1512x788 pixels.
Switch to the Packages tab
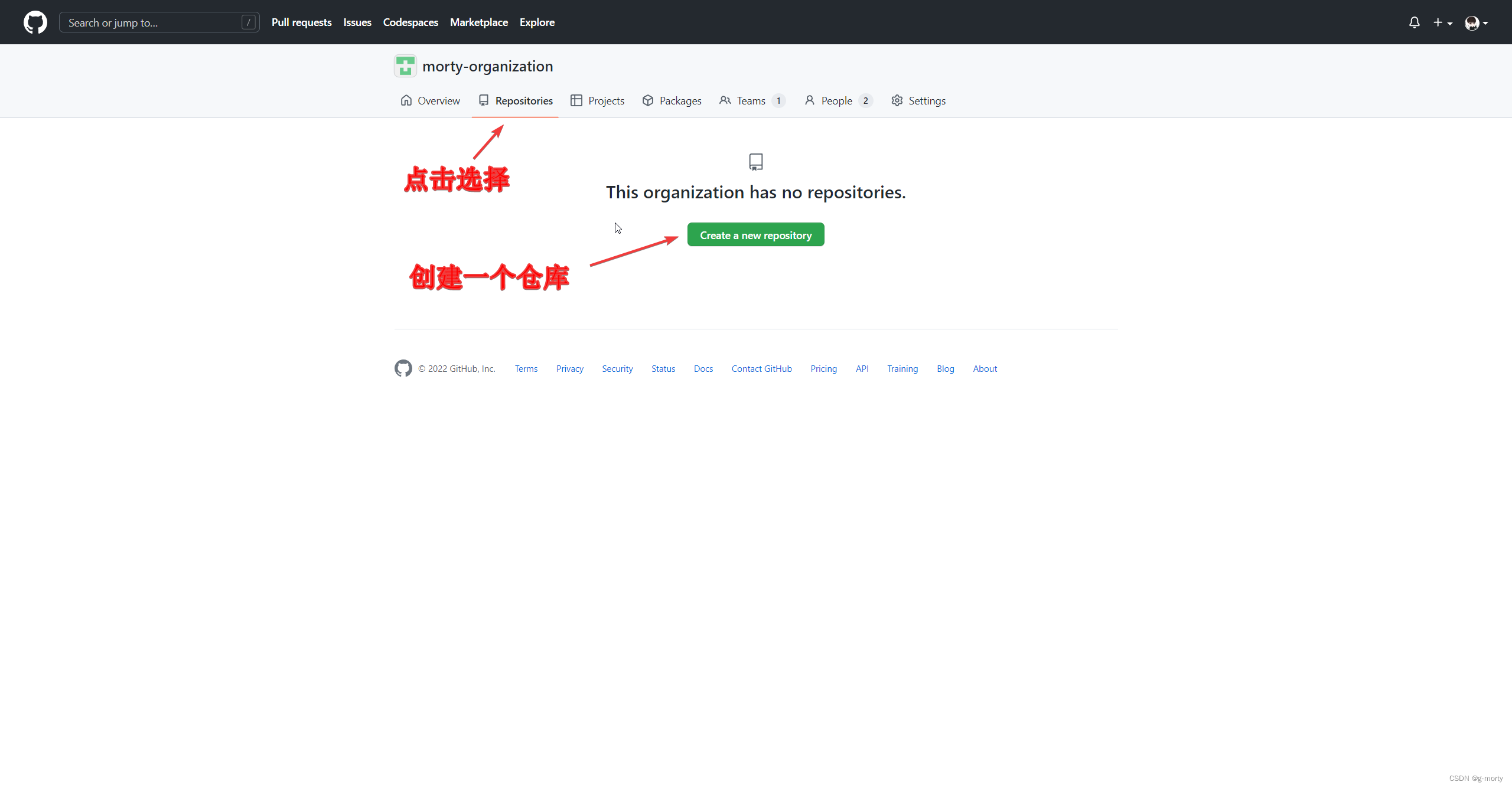tap(672, 101)
